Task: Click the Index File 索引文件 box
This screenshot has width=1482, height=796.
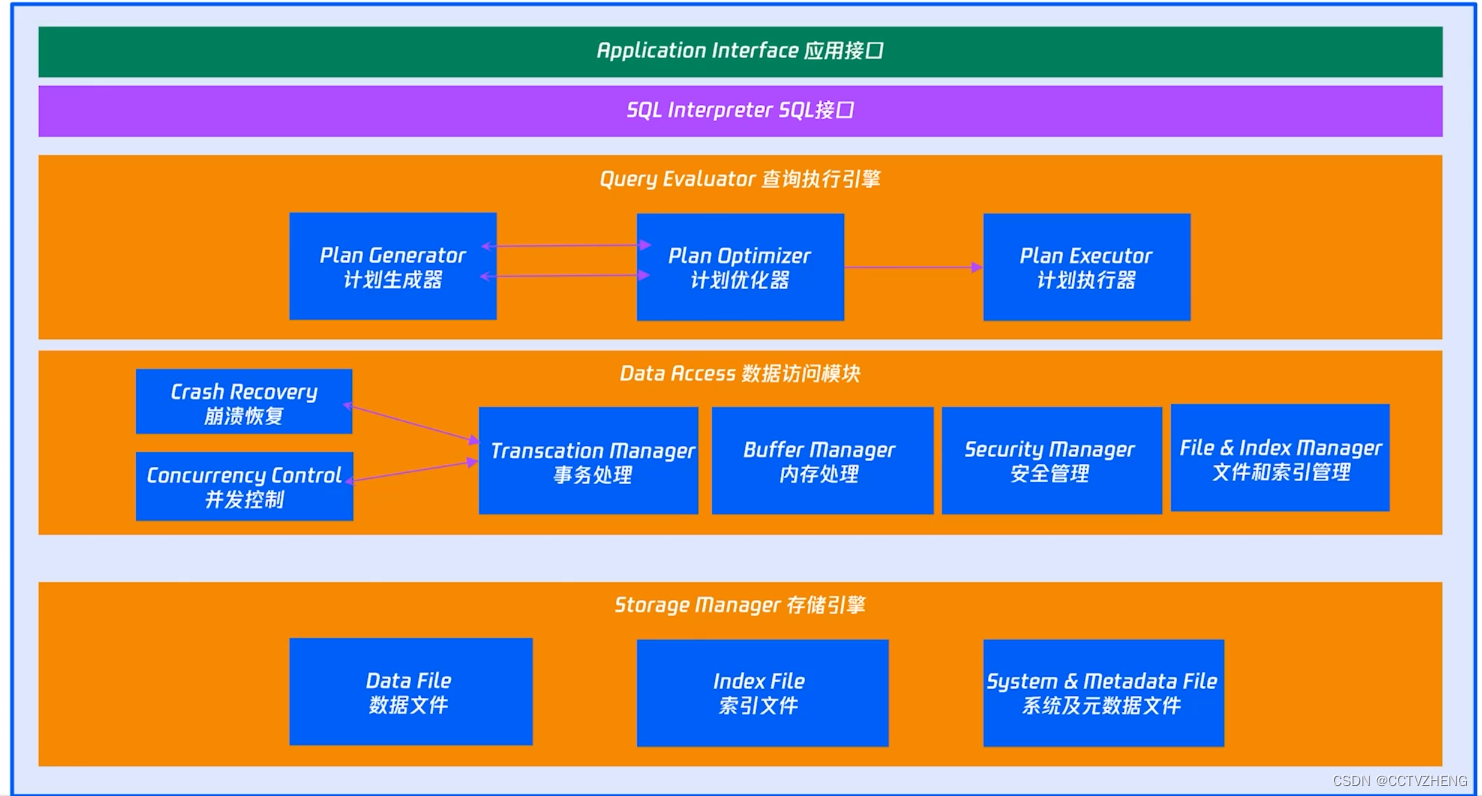Action: click(x=763, y=693)
